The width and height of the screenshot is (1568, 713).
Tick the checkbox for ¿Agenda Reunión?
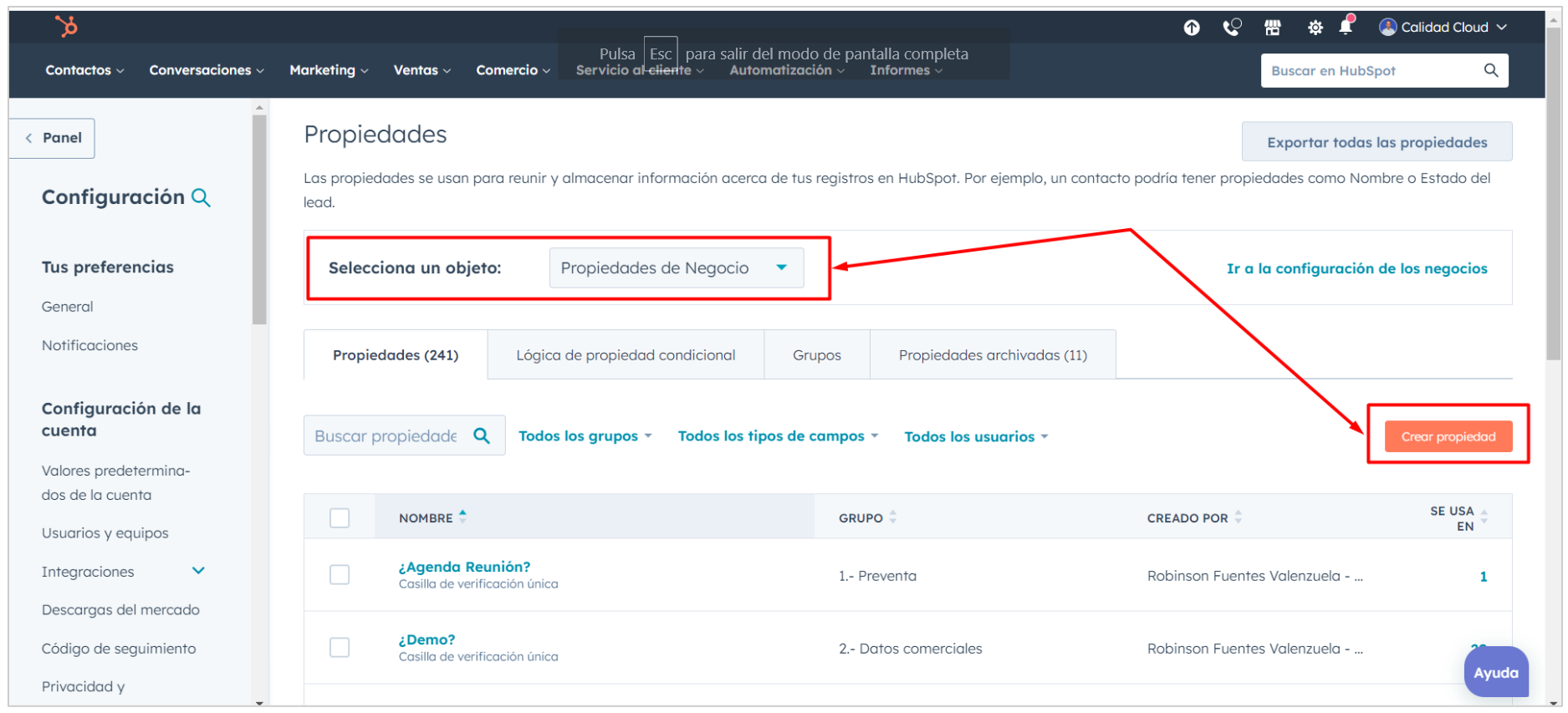click(340, 575)
